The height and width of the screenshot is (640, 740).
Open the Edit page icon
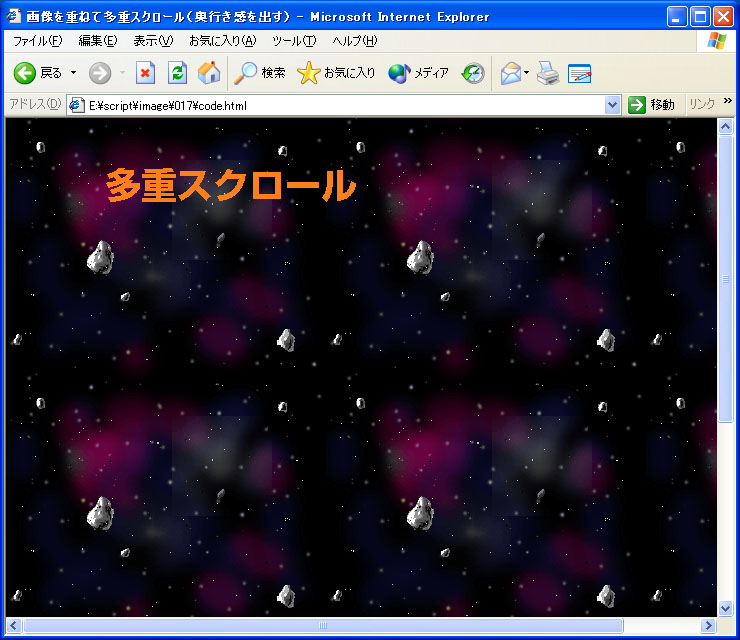coord(580,73)
